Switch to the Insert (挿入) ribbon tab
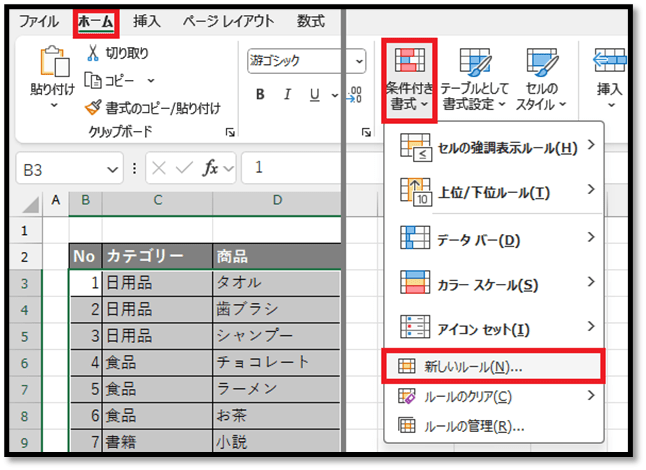Viewport: 646px width, 470px height. point(147,20)
